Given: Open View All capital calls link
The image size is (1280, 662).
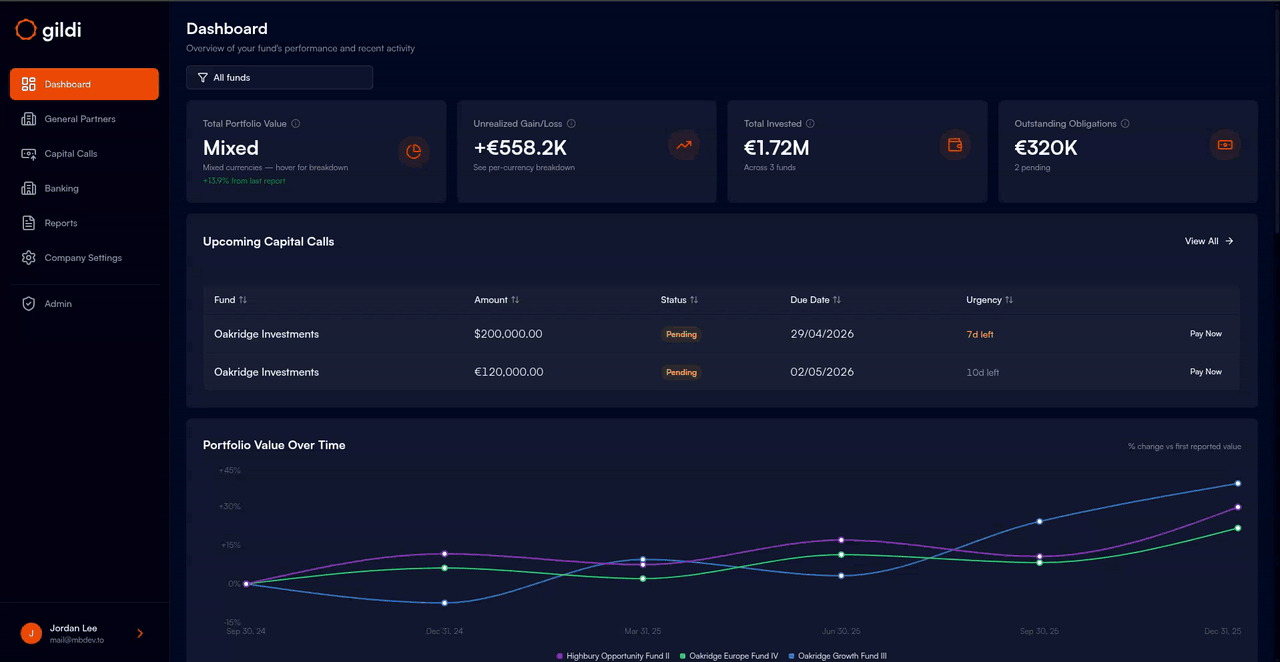Looking at the screenshot, I should pos(1209,241).
